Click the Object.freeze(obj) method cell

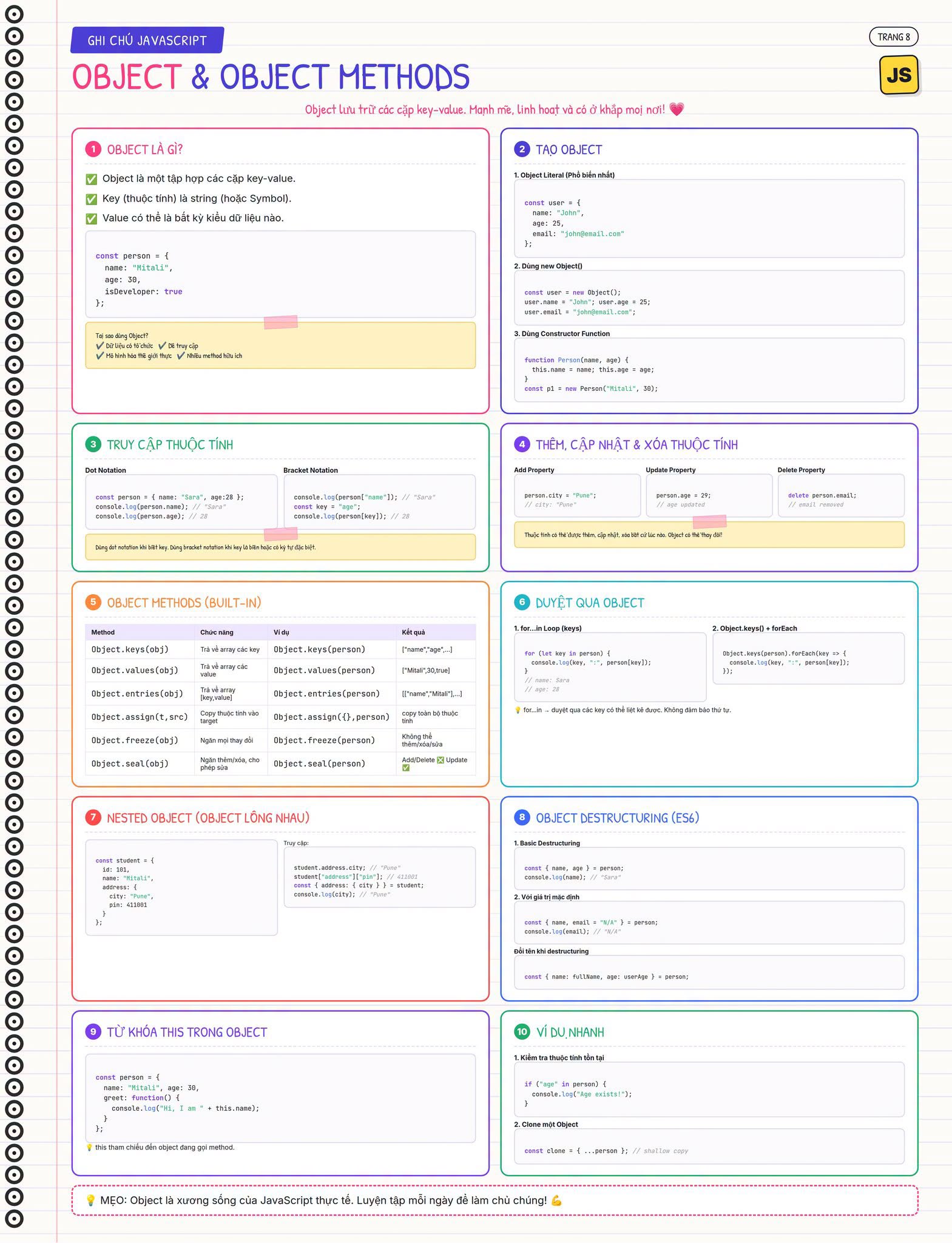pos(135,740)
